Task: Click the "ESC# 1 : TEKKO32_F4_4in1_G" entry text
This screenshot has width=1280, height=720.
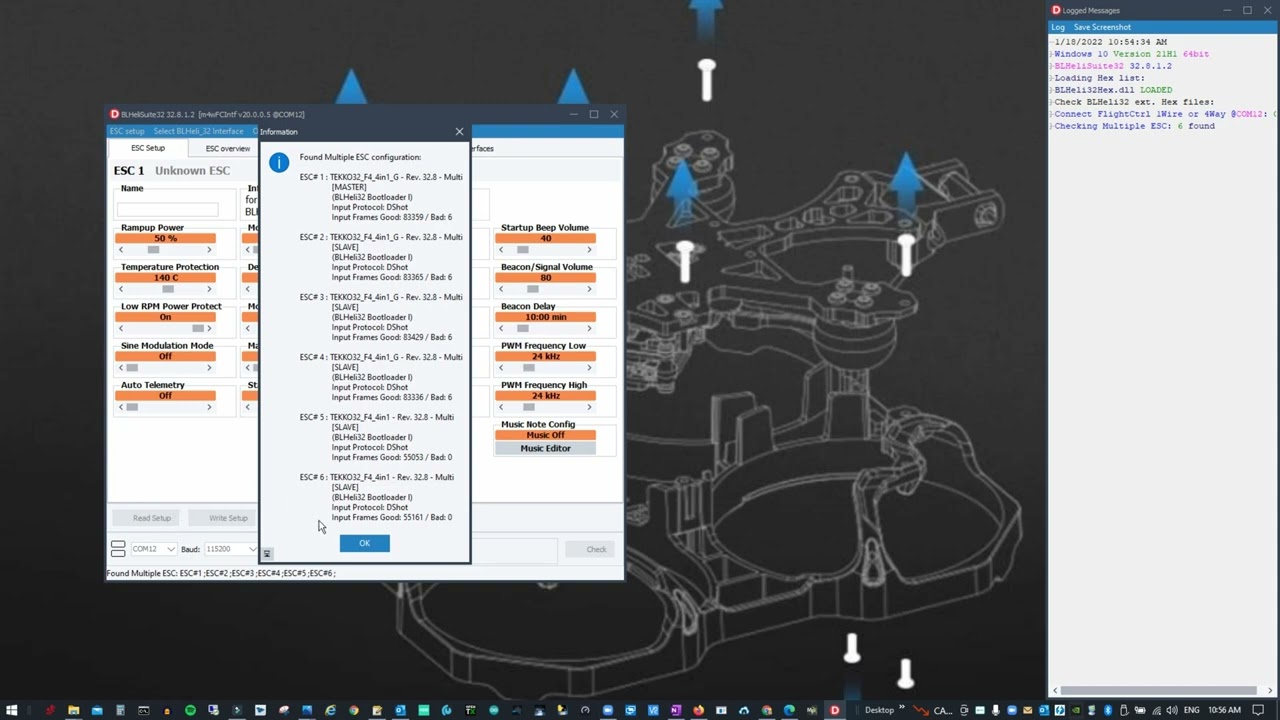Action: (x=381, y=177)
